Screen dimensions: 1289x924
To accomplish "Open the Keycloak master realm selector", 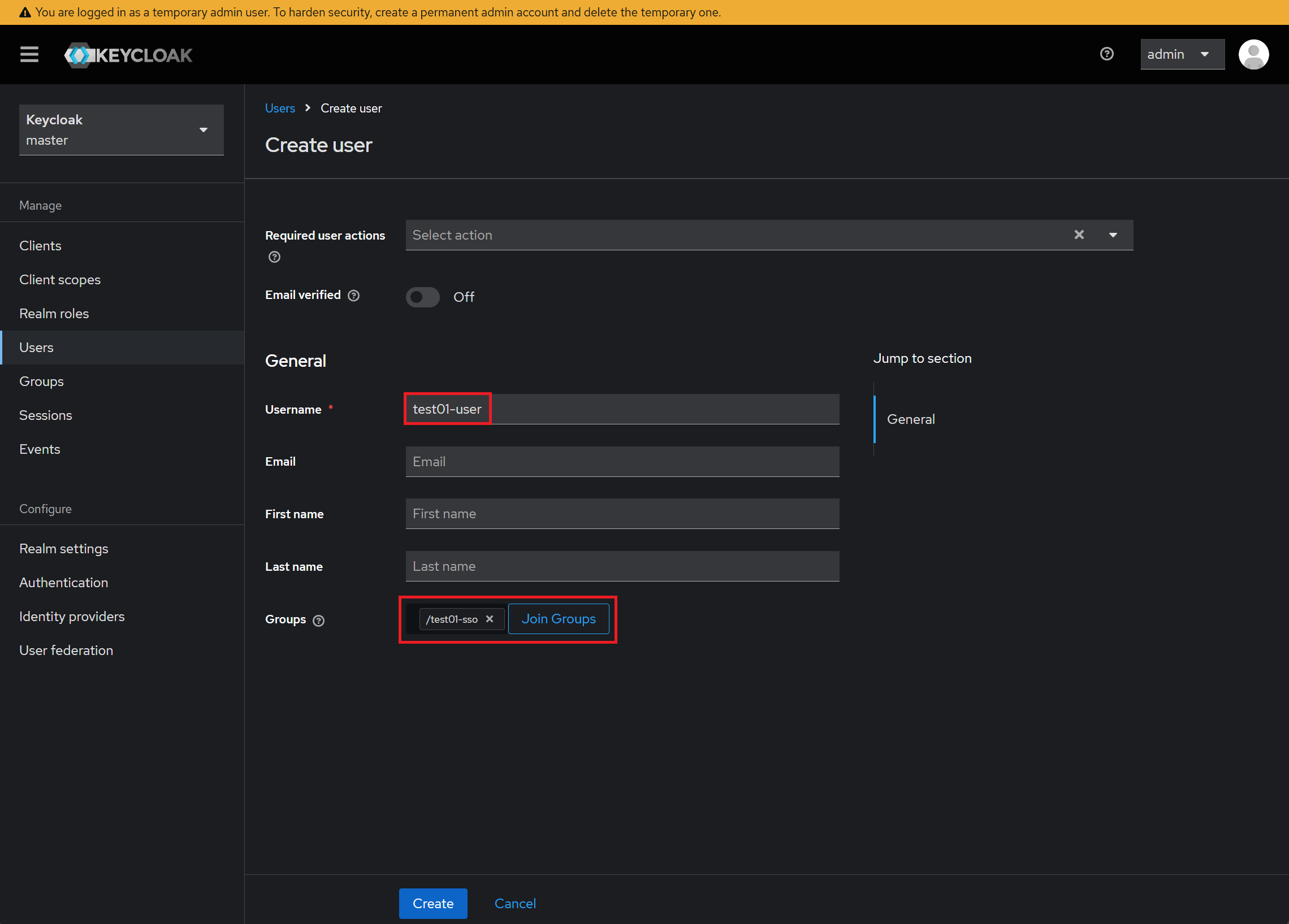I will point(121,129).
